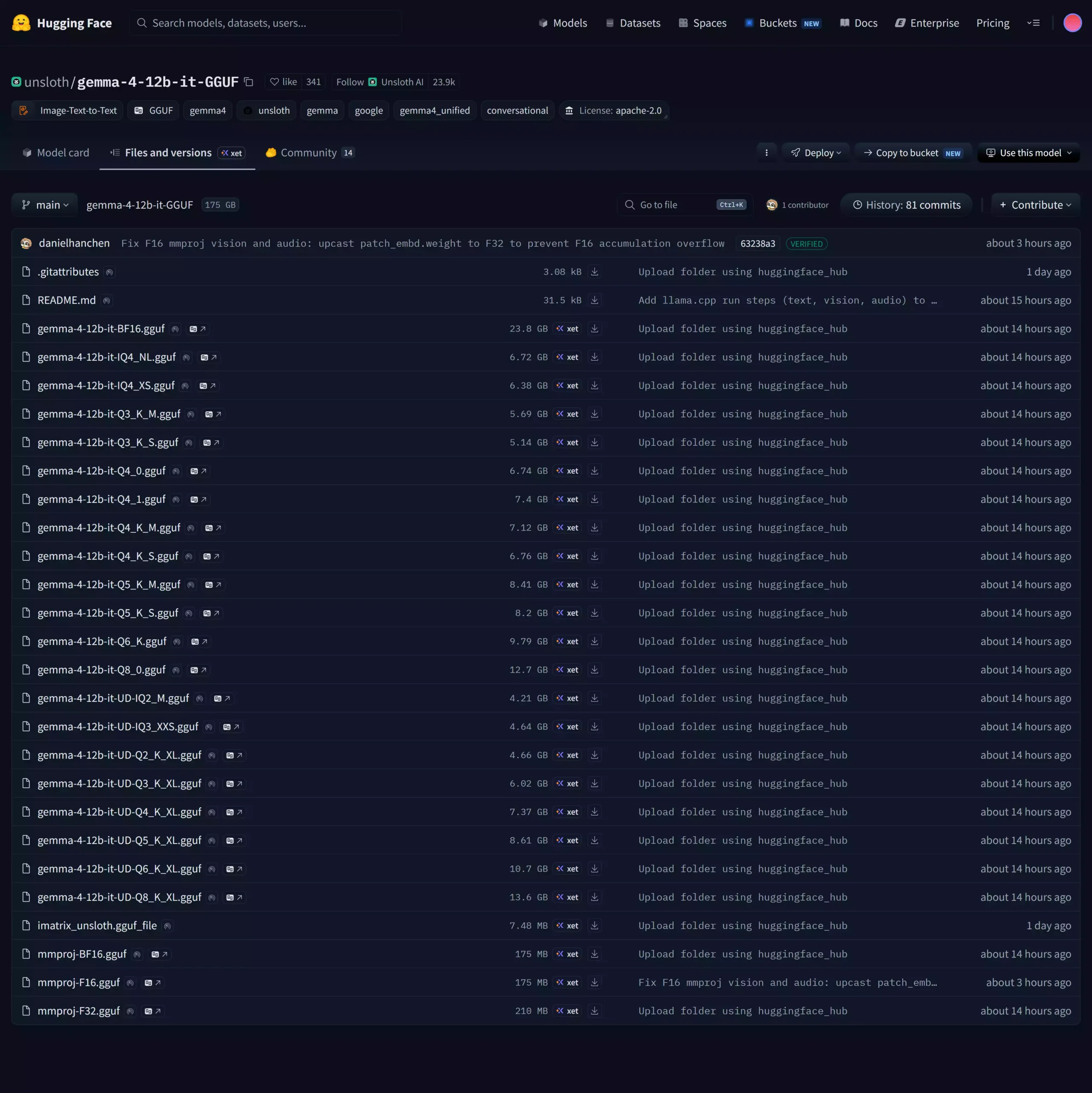Go to Models in top navigation
The height and width of the screenshot is (1093, 1092).
563,23
